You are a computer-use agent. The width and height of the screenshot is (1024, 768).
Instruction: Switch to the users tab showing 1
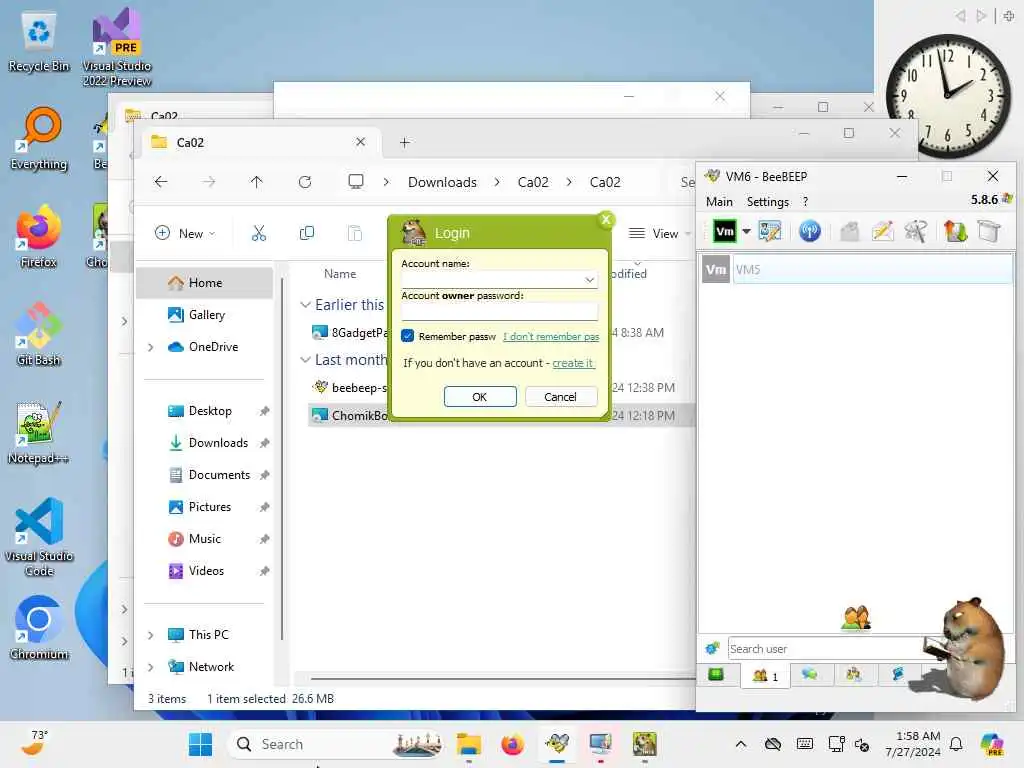click(x=765, y=676)
